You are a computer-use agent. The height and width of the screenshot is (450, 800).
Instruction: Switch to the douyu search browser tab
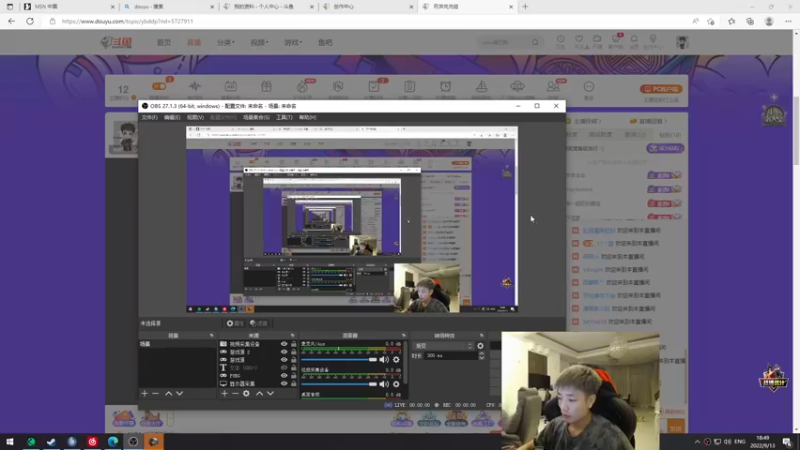click(168, 7)
